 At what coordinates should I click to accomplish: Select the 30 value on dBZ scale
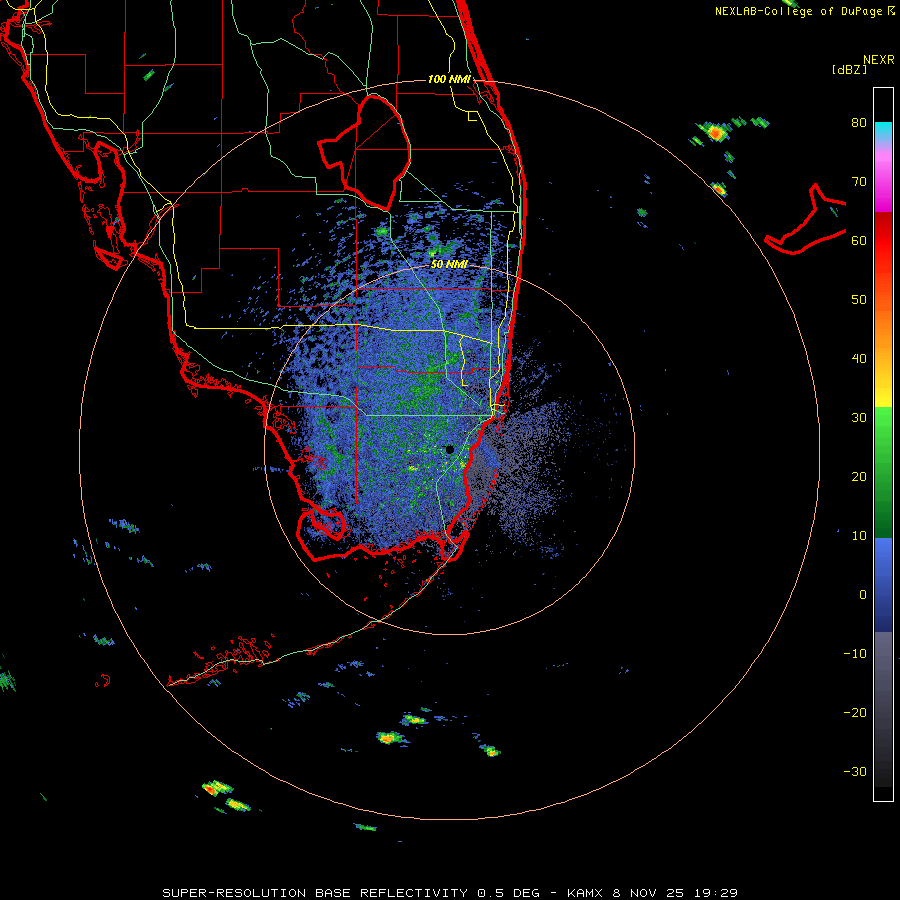coord(859,418)
